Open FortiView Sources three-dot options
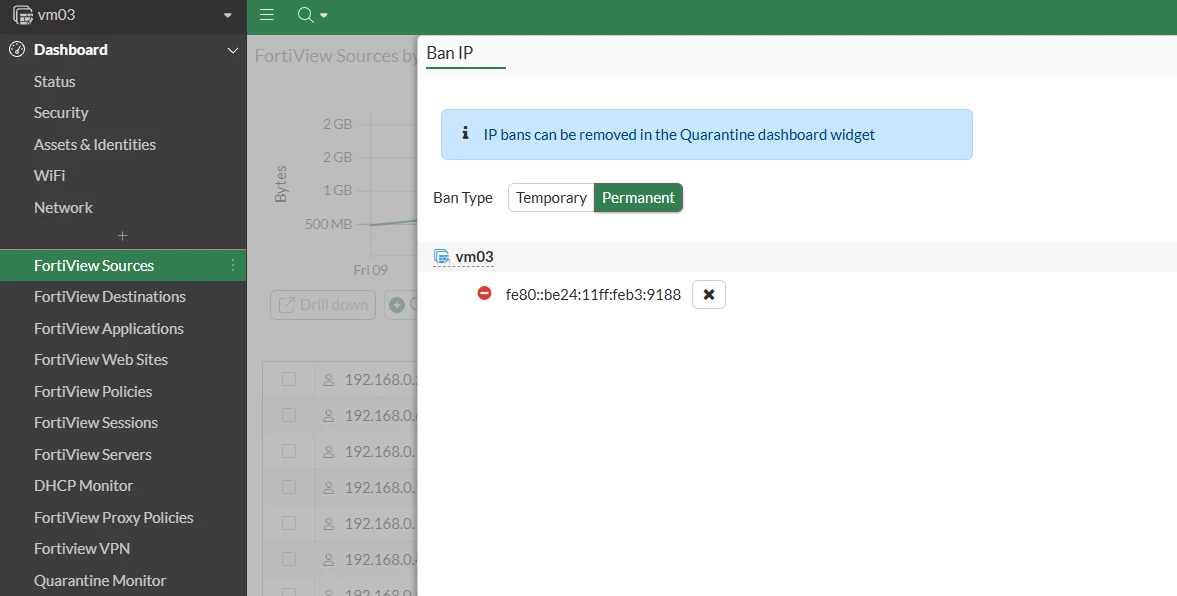Screen dimensions: 1177x596 [233, 266]
